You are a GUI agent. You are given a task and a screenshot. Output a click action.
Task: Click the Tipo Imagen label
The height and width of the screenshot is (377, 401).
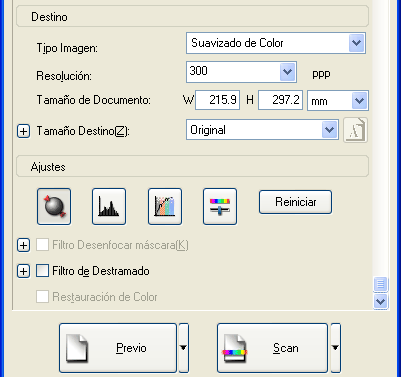(67, 48)
